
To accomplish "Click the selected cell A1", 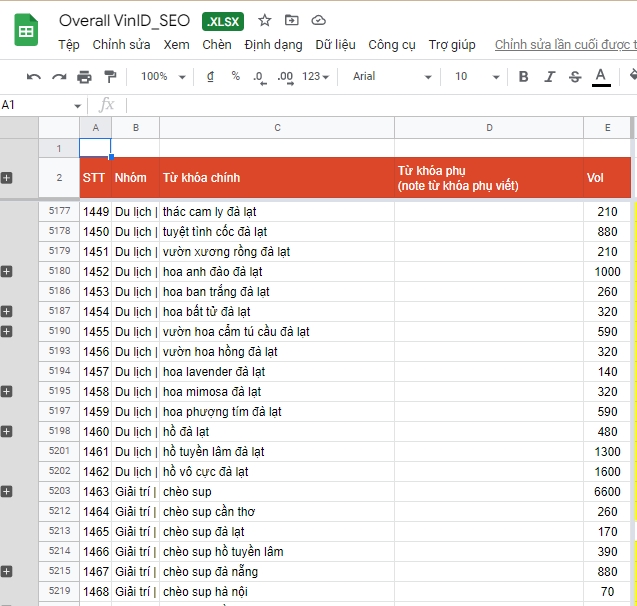I will [x=95, y=148].
